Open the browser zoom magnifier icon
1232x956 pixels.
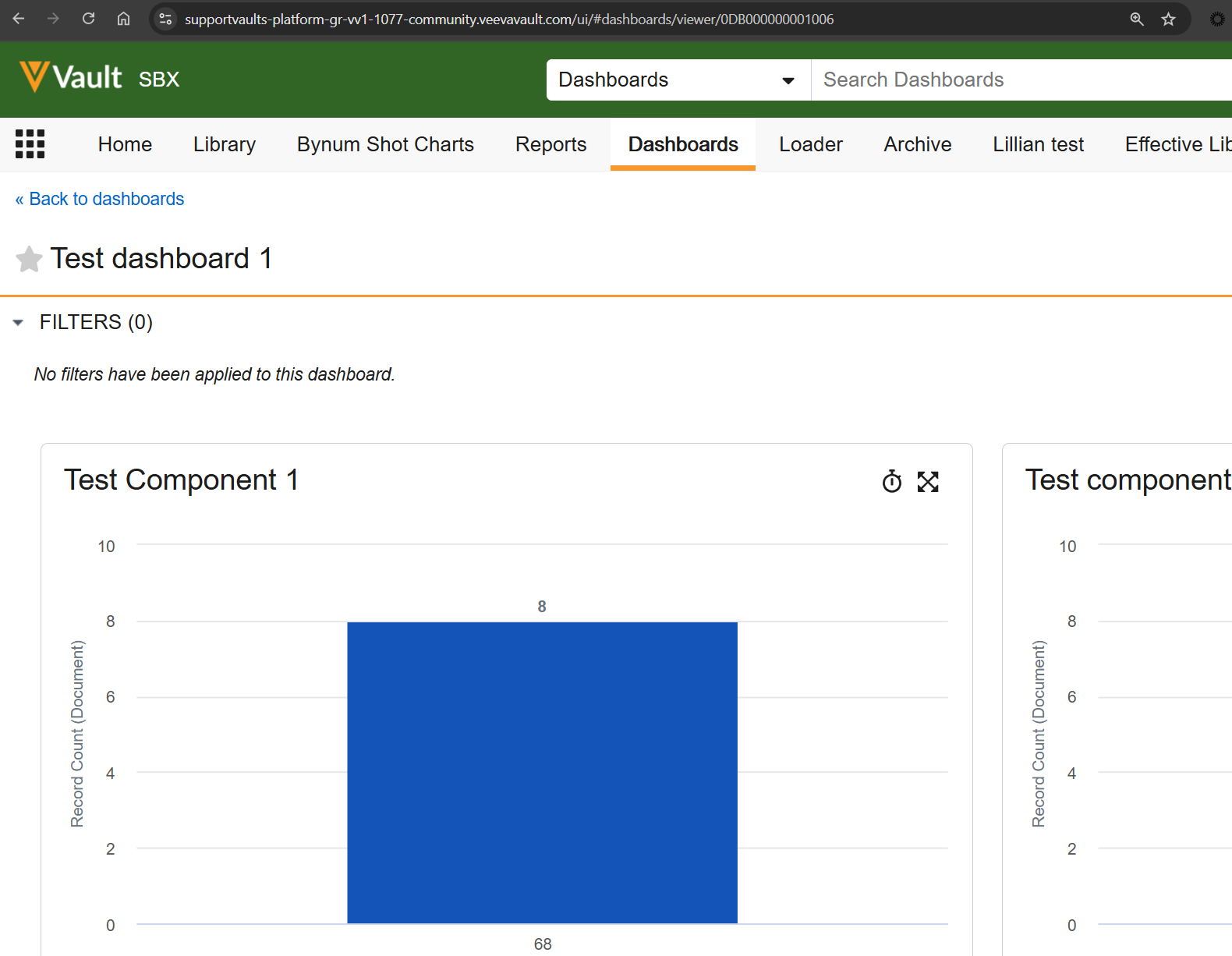pyautogui.click(x=1137, y=19)
